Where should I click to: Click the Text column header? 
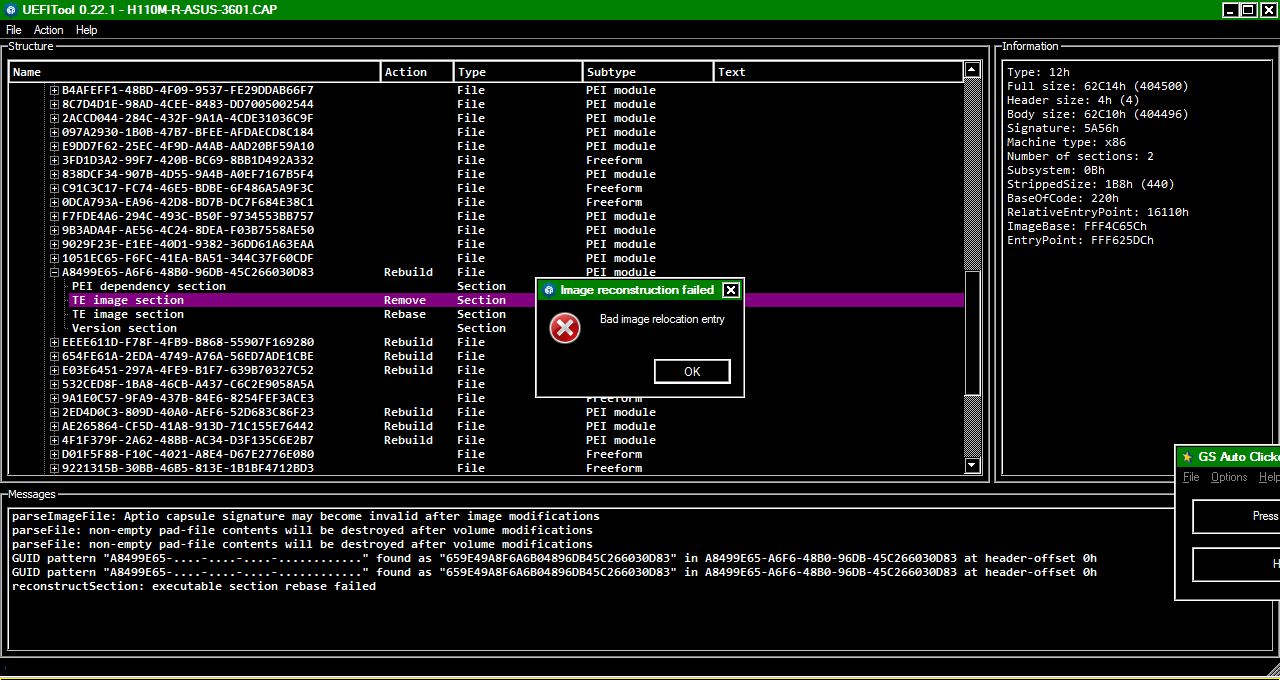tap(839, 72)
